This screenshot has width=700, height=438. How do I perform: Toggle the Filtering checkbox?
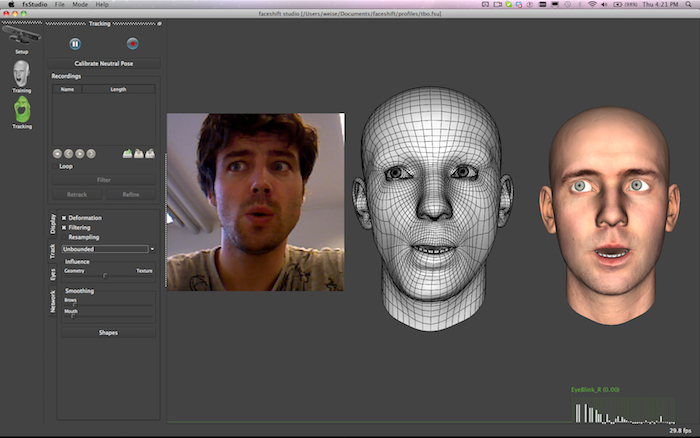(65, 227)
